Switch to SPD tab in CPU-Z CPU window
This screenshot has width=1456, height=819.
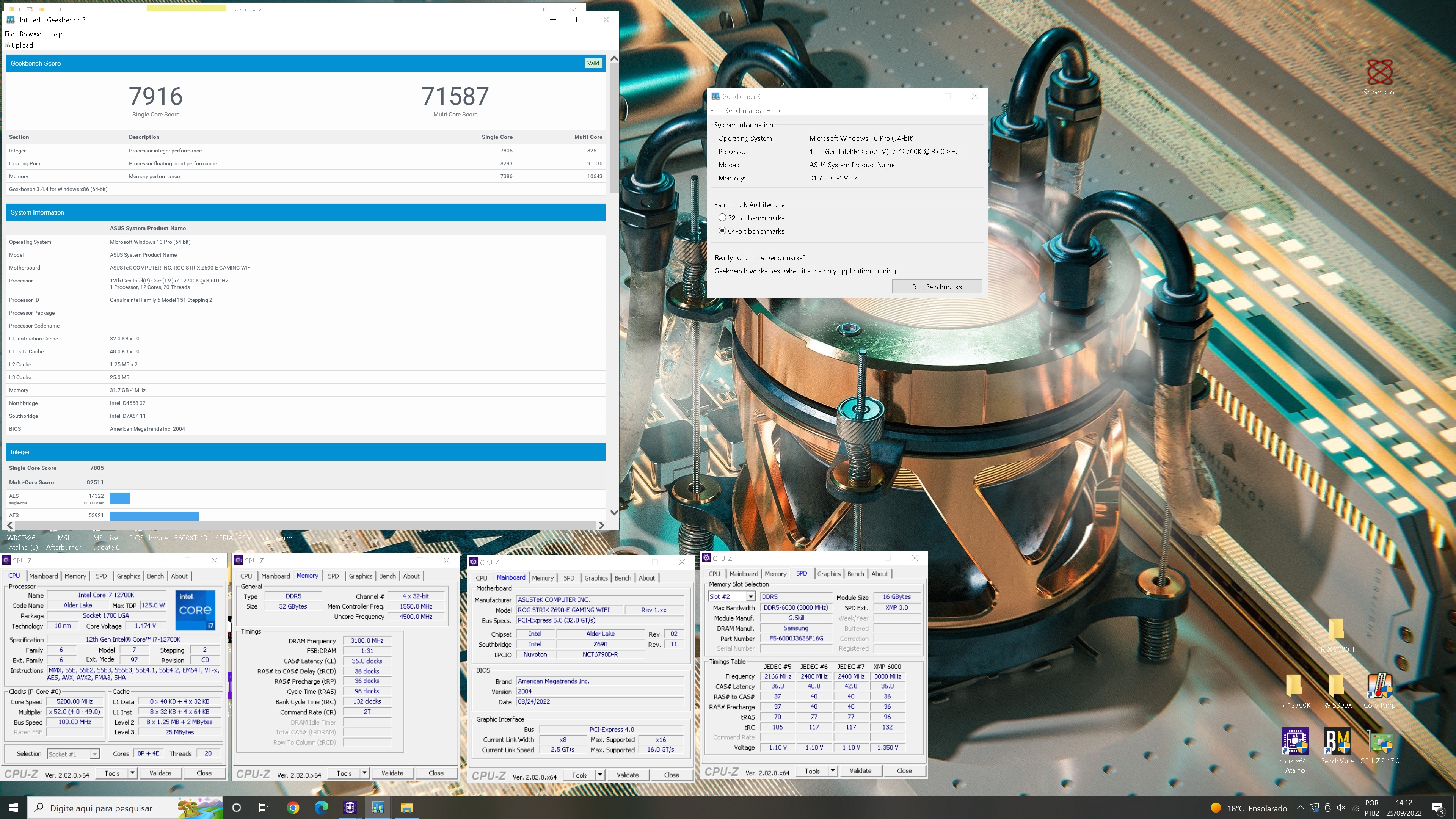point(101,576)
